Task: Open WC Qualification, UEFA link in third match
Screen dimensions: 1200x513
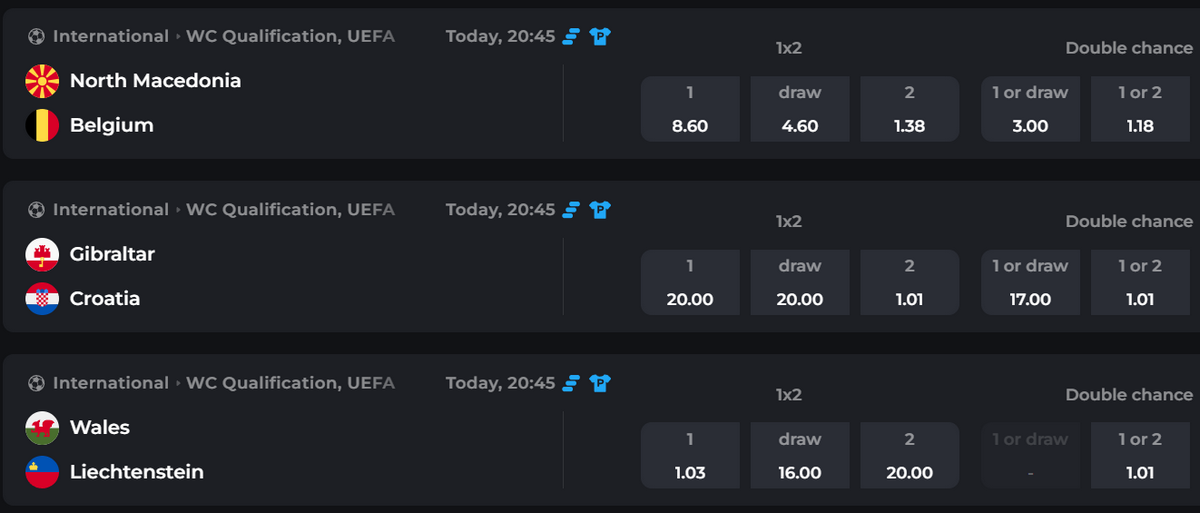Action: (x=290, y=383)
